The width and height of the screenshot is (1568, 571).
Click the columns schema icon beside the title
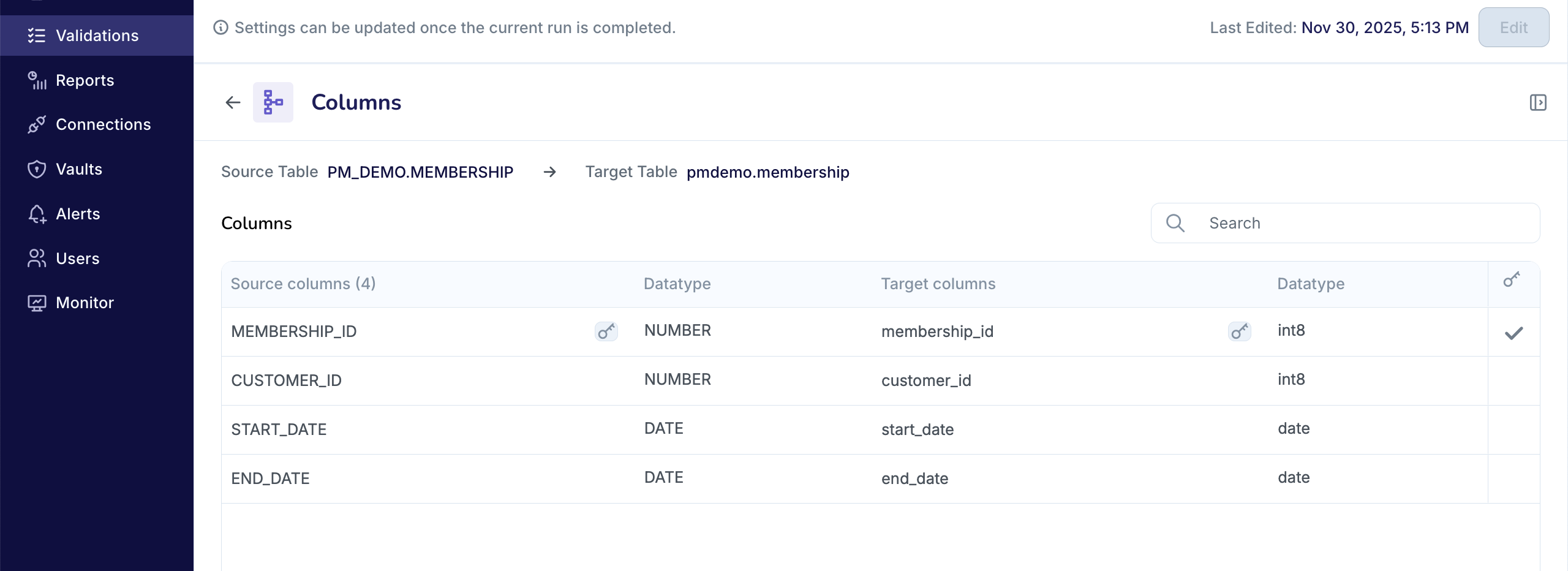pyautogui.click(x=273, y=102)
